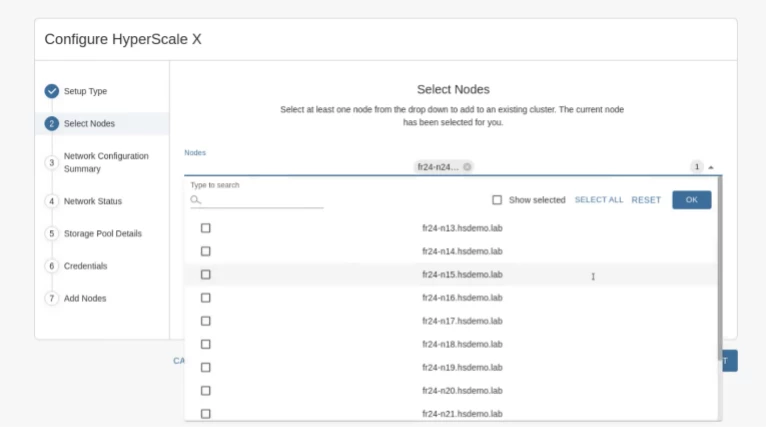Remove the fr24-n24 chip with its X icon

click(467, 167)
